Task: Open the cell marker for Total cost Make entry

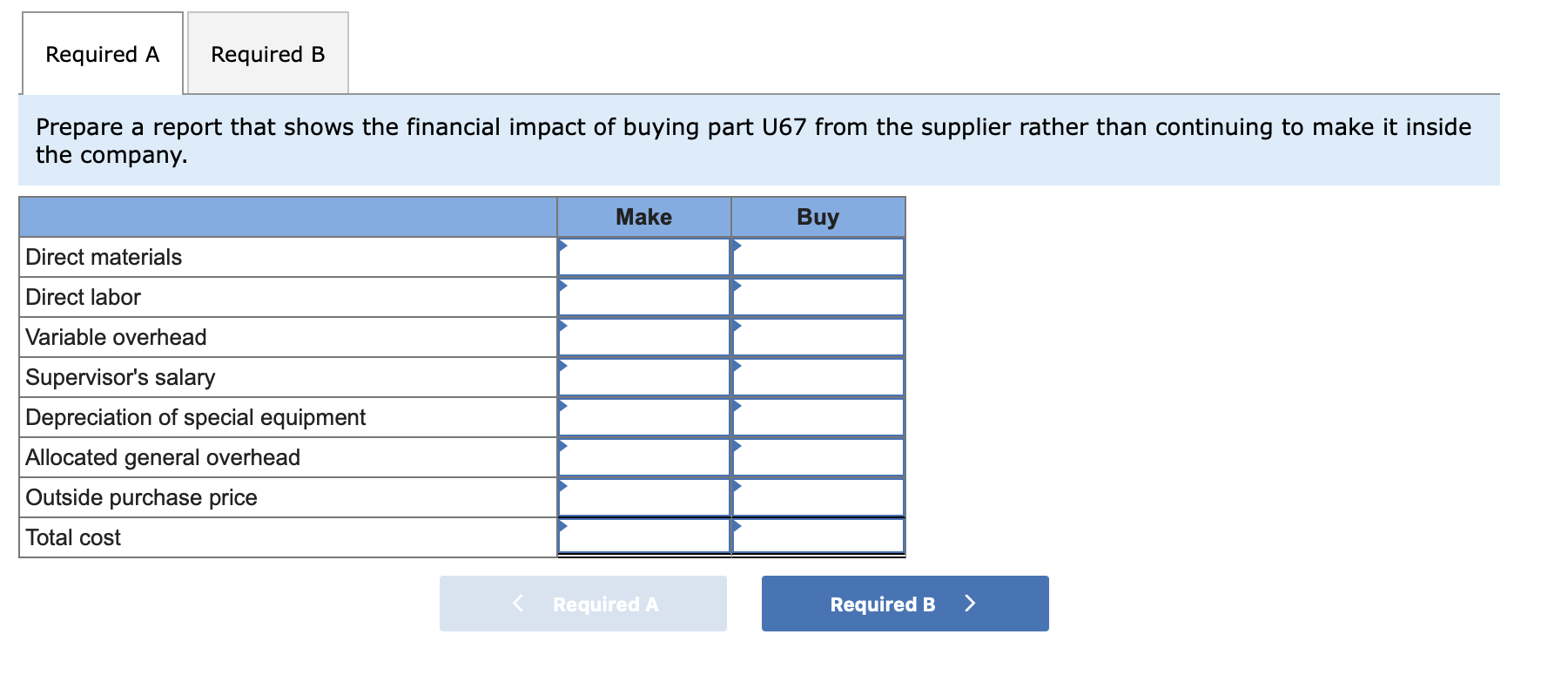Action: [x=563, y=525]
